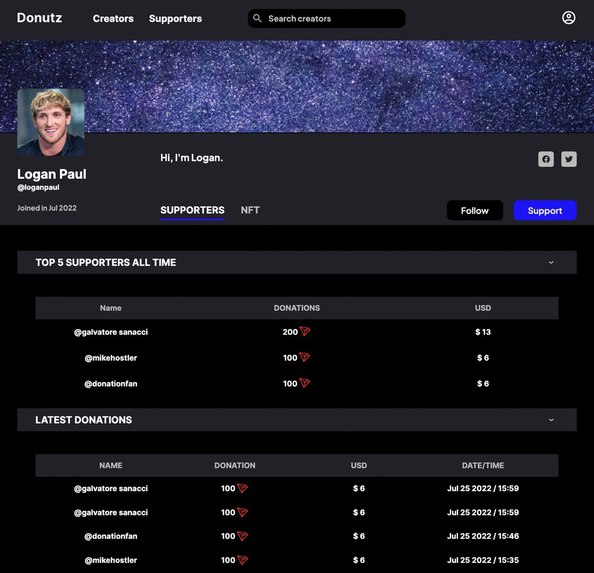Focus the Search creators field

(327, 19)
